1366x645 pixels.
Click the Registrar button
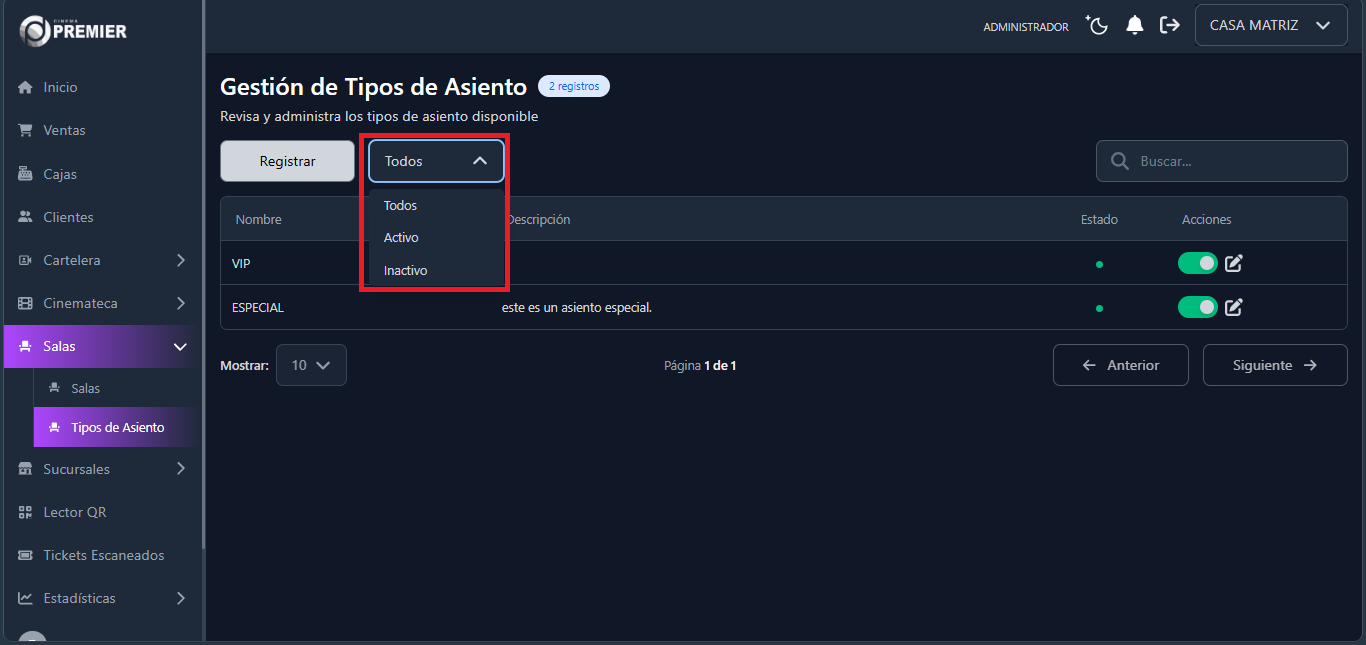click(x=287, y=161)
